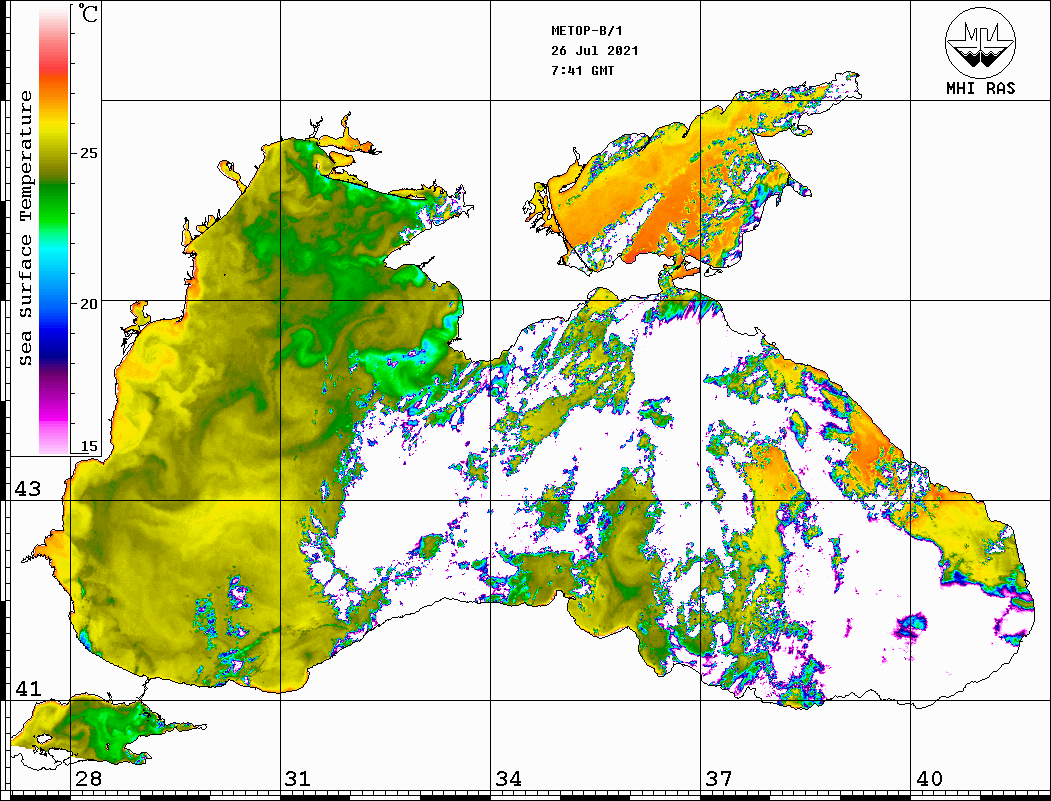The image size is (1051, 801).
Task: Pick the 25 degree mark on color scale
Action: 89,154
